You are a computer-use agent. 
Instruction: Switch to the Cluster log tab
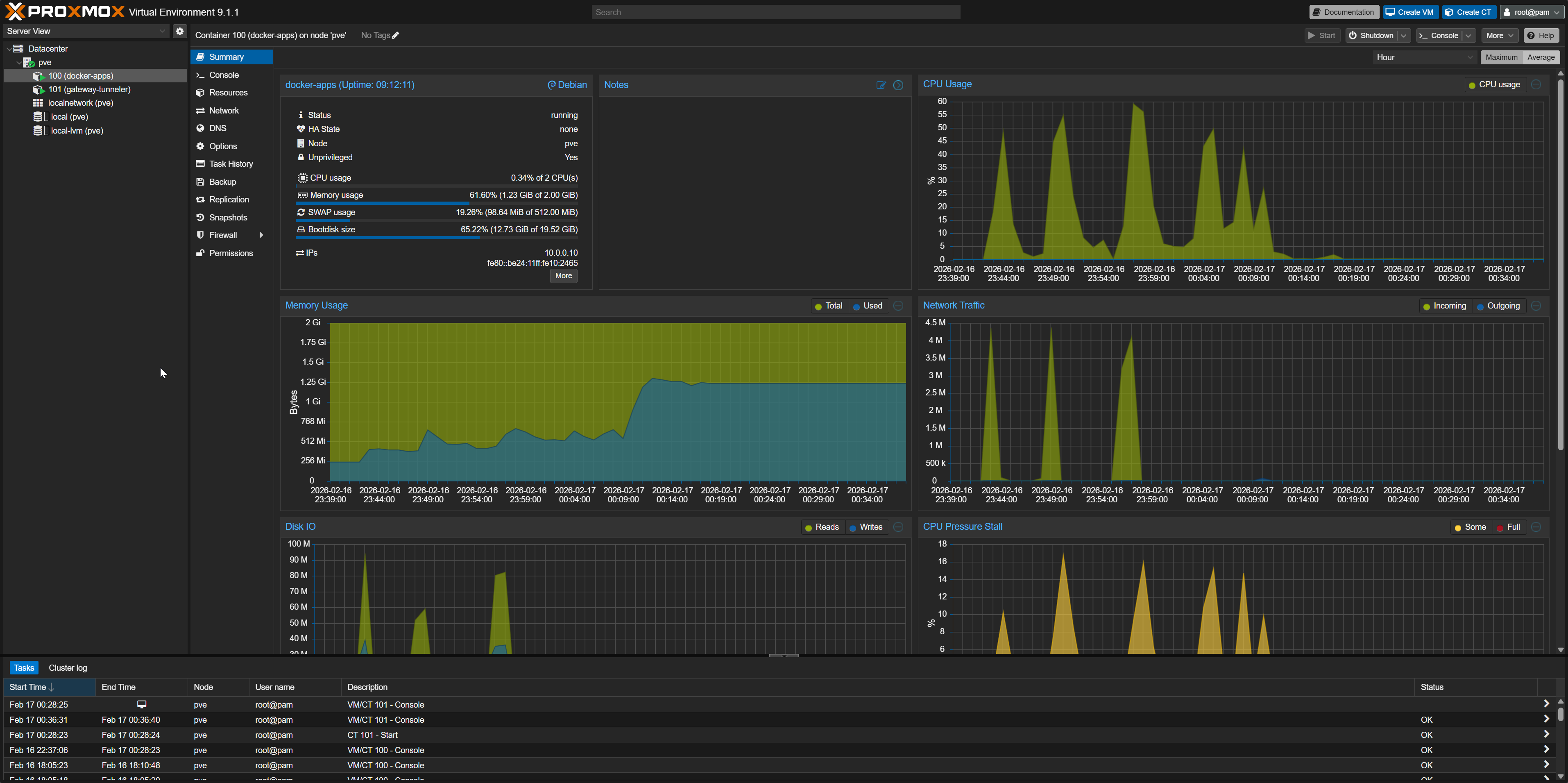click(x=68, y=668)
